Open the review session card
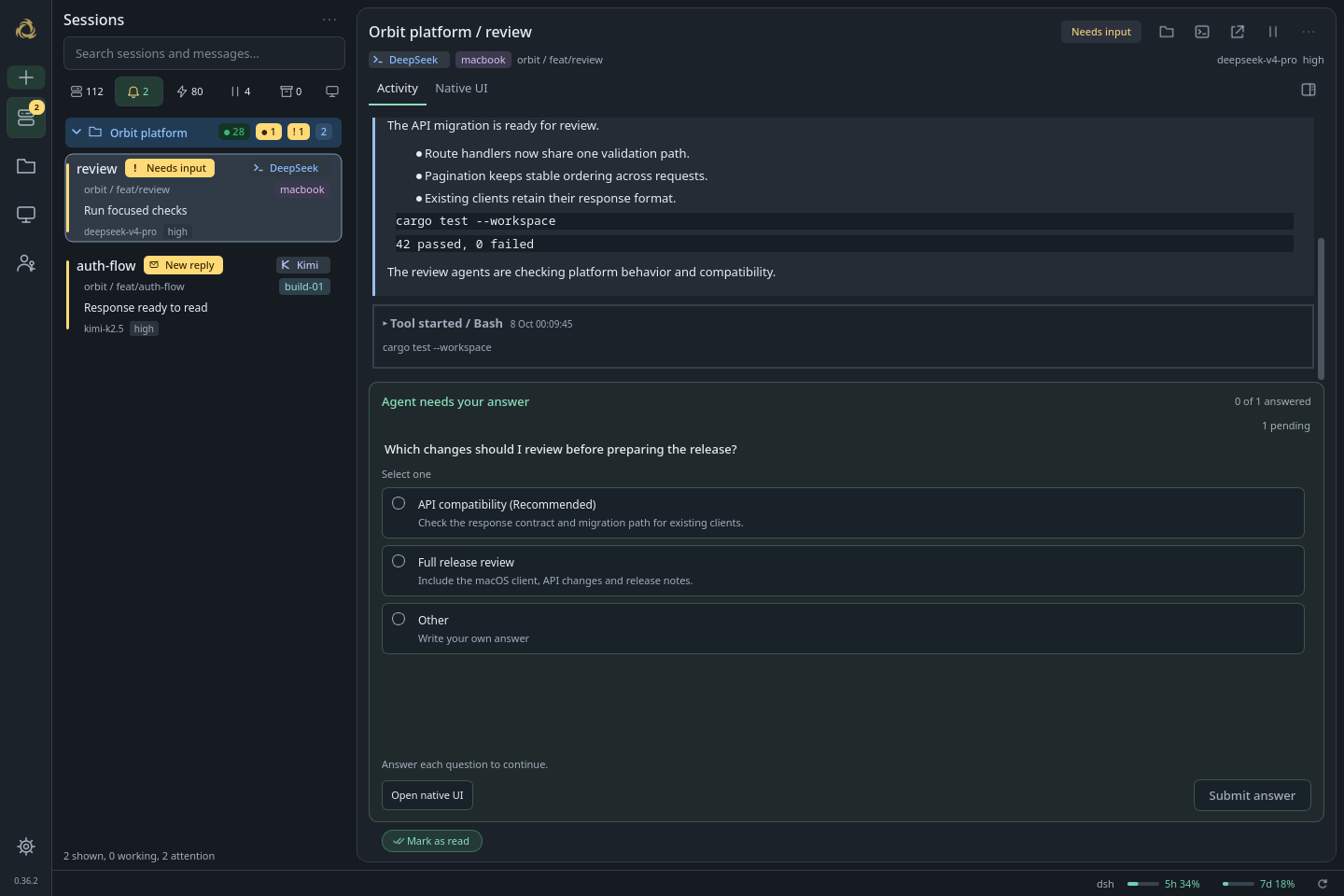Screen dimensions: 1344x896 (x=203, y=198)
